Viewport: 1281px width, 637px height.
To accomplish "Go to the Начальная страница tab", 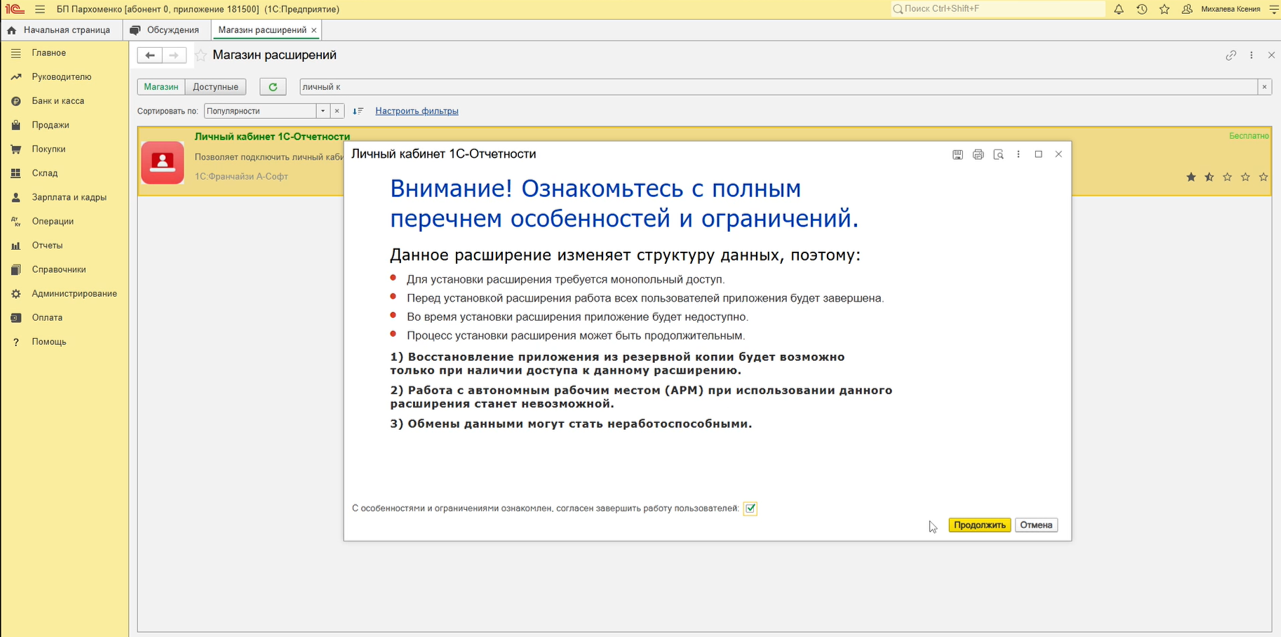I will pos(58,30).
